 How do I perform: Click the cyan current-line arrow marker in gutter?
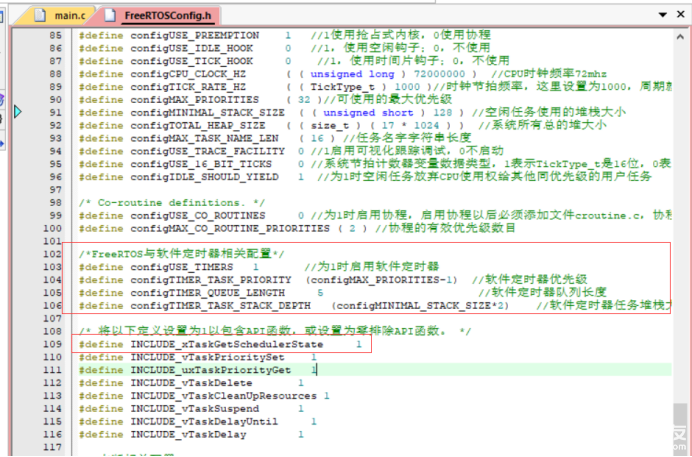18,111
